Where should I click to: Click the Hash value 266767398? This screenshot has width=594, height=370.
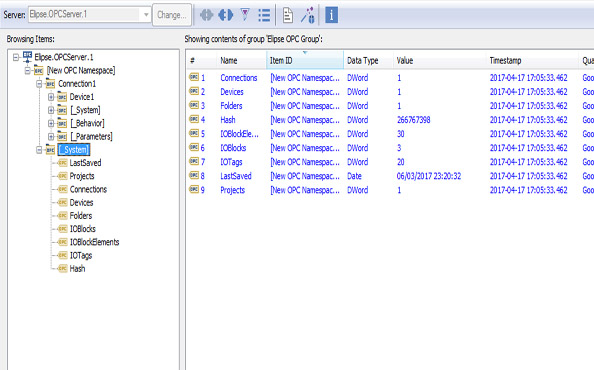point(413,120)
